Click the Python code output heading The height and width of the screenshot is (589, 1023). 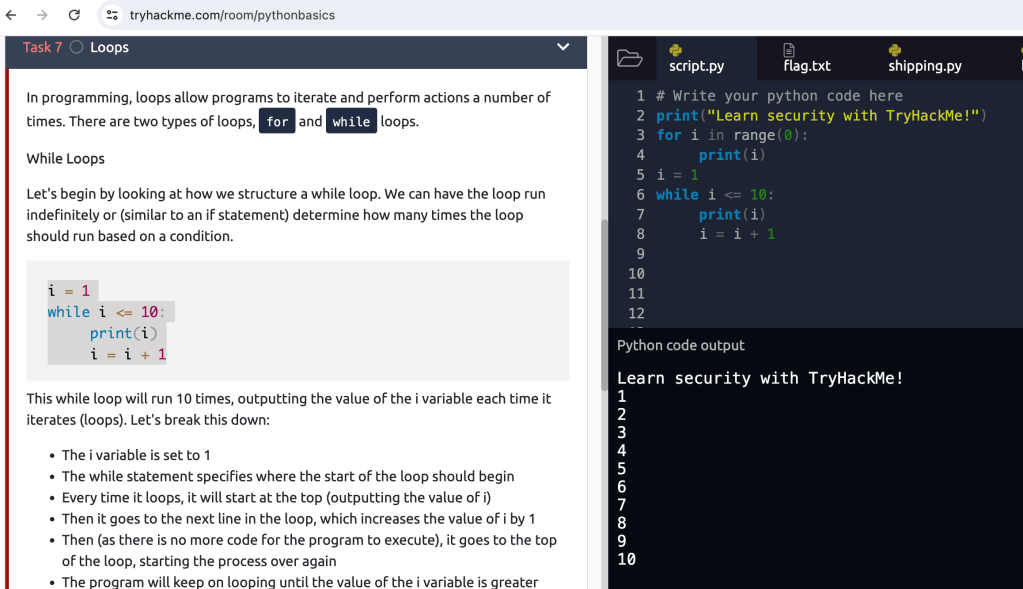click(x=681, y=345)
